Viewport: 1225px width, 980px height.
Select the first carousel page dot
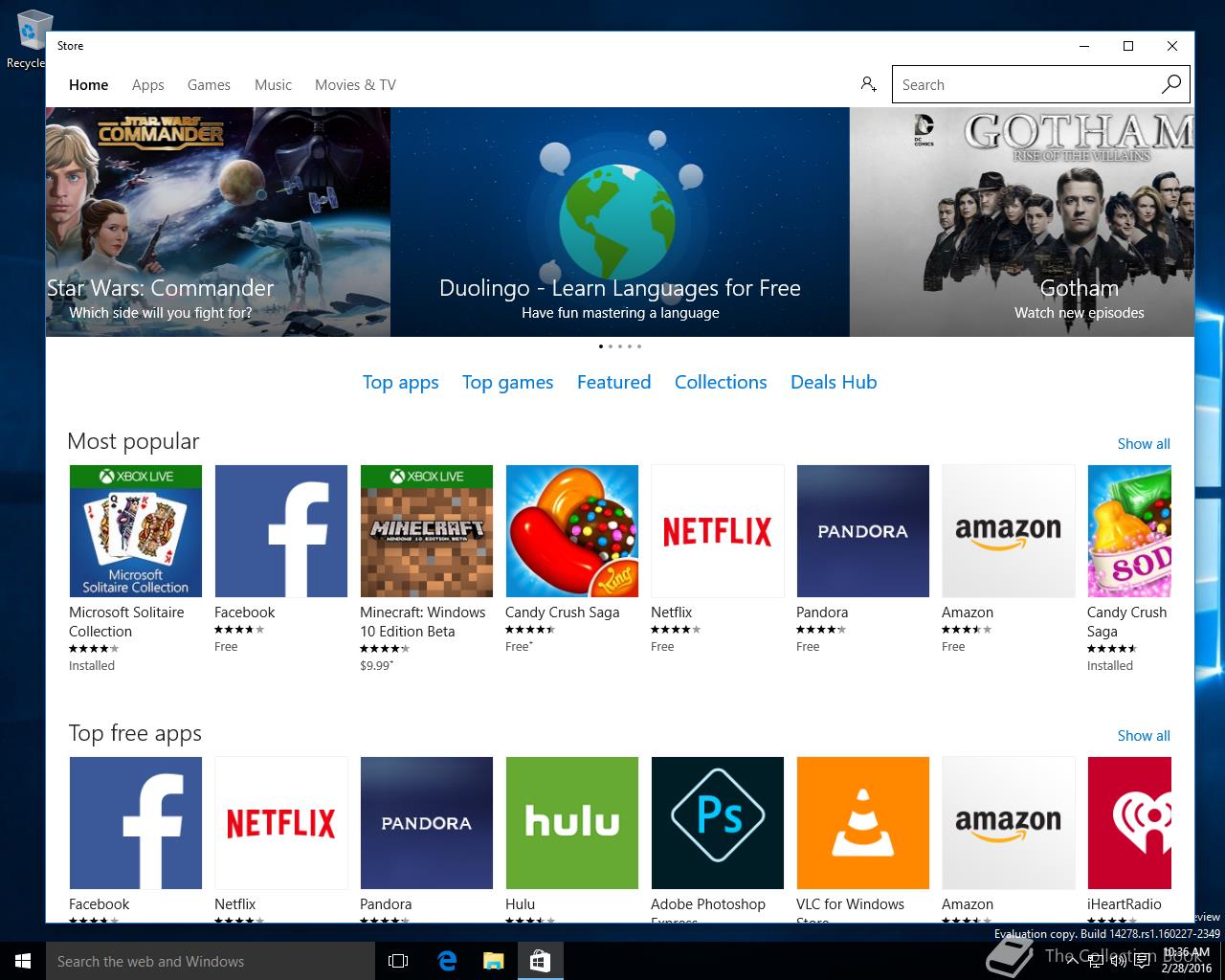[x=601, y=346]
